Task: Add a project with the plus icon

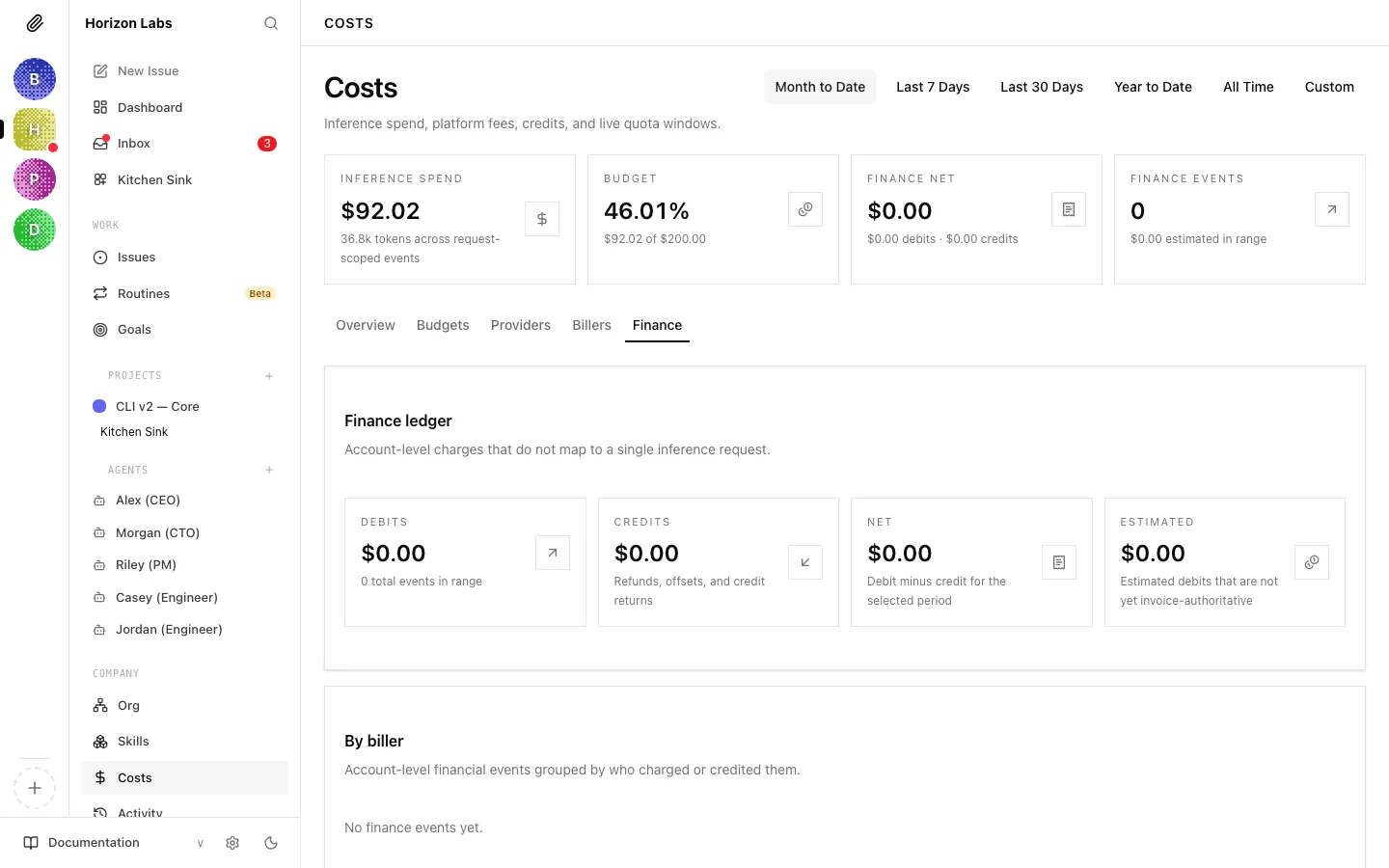Action: pyautogui.click(x=269, y=376)
